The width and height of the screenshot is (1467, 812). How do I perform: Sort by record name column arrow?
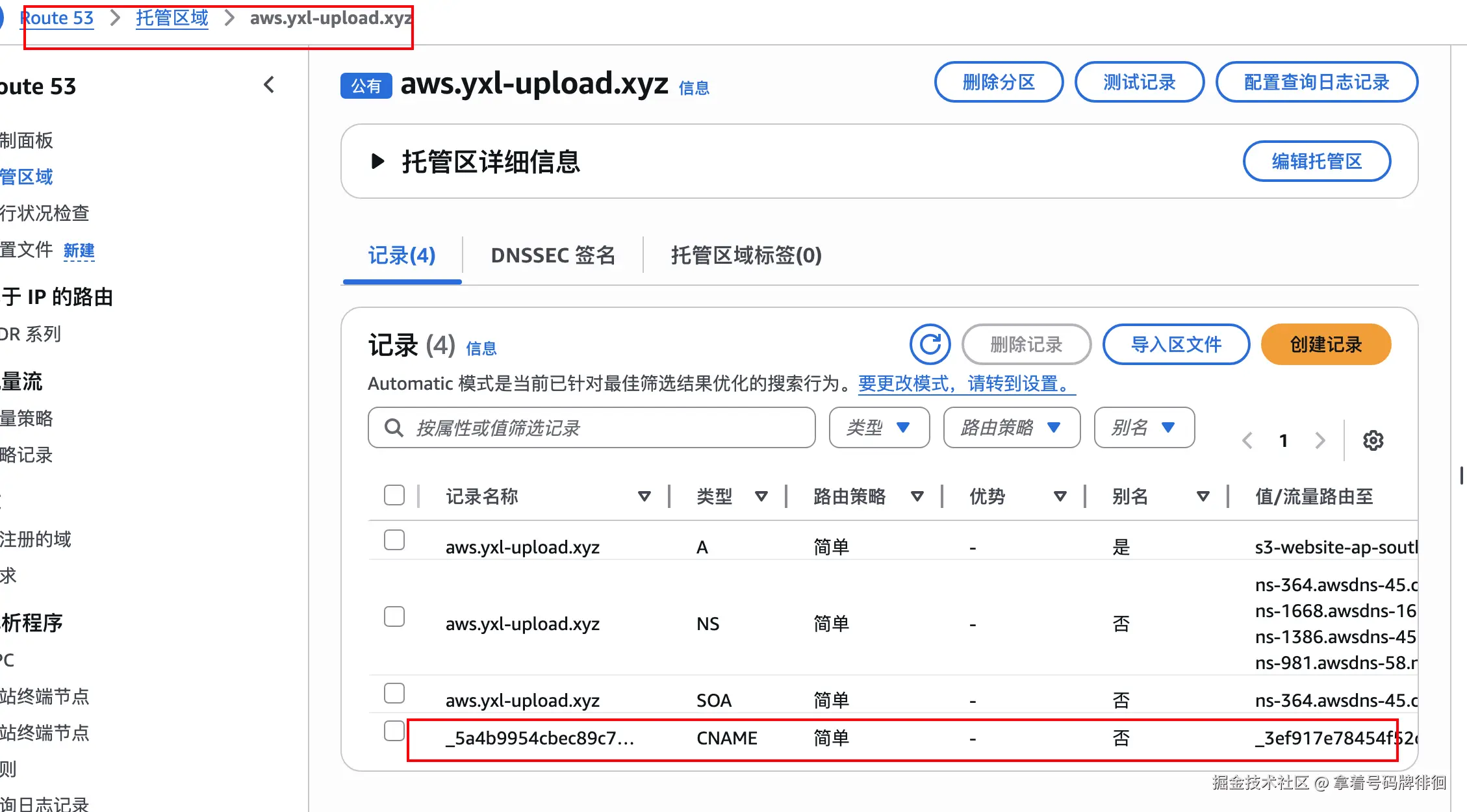pyautogui.click(x=644, y=496)
